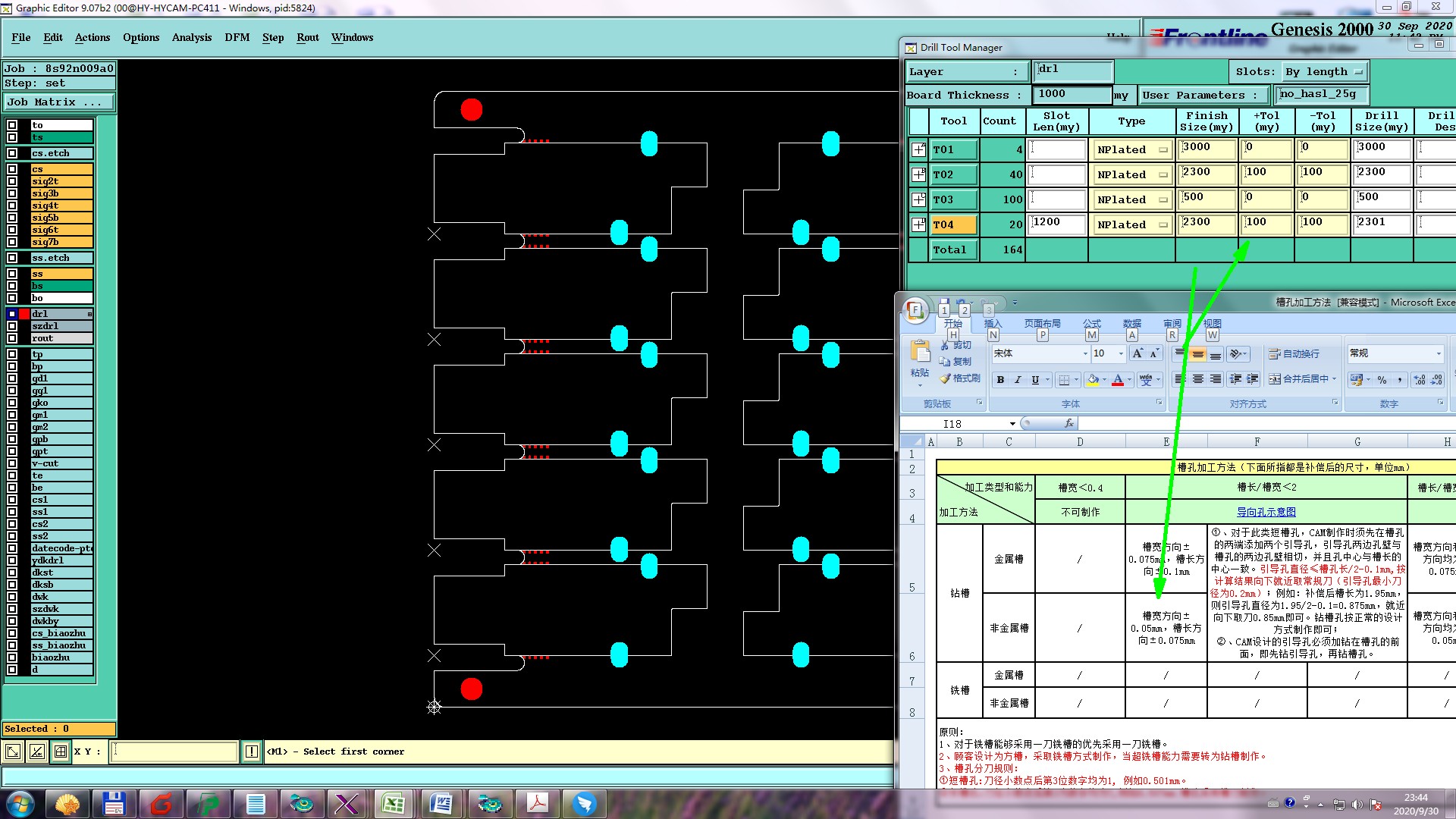Click the Cut scissors icon in Excel
Viewport: 1456px width, 819px height.
click(x=945, y=345)
